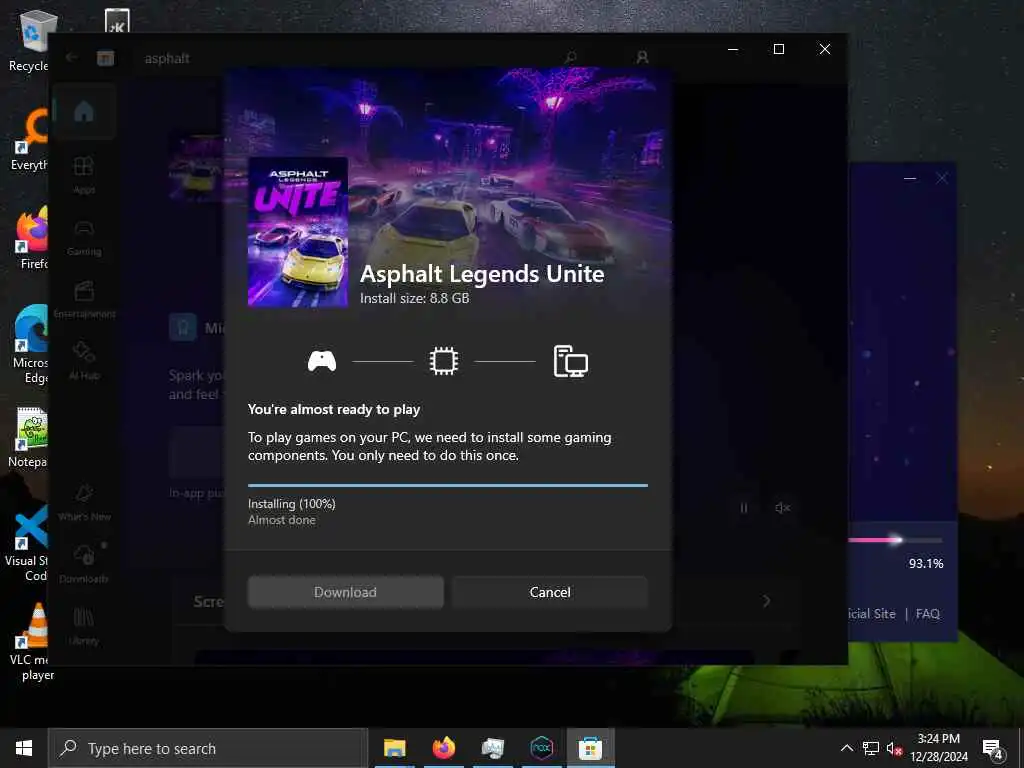The image size is (1024, 768).
Task: Click the Microsoft Store icon beside back arrow
Action: (105, 58)
